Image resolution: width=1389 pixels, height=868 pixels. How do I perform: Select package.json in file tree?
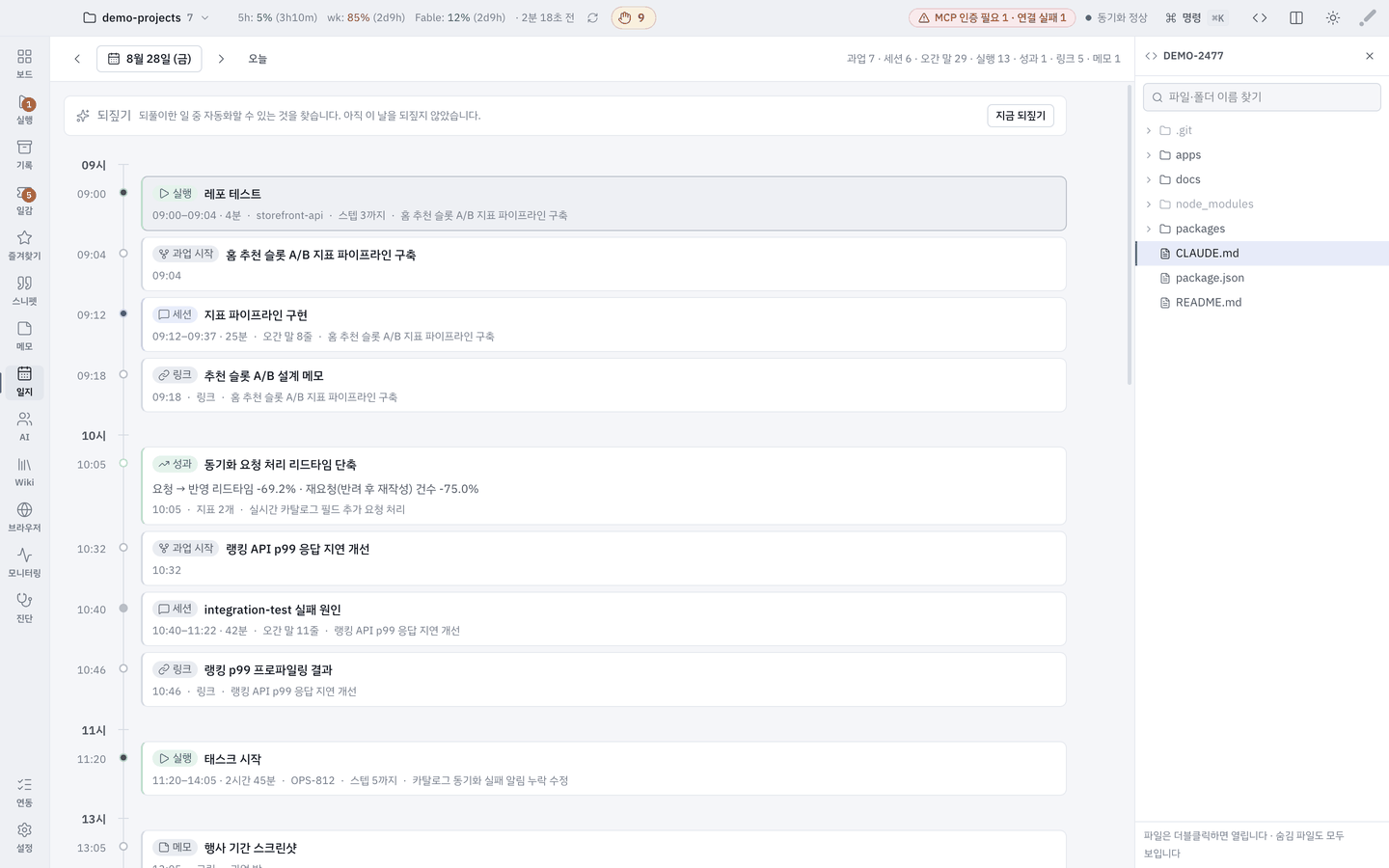1262,278
